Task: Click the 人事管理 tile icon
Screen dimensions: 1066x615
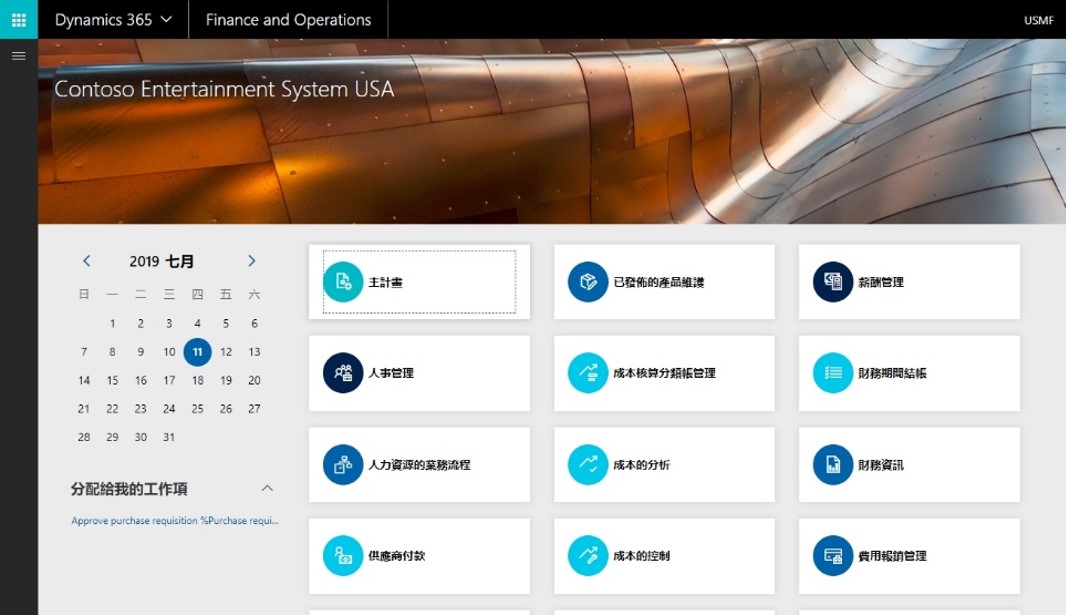Action: [x=343, y=372]
